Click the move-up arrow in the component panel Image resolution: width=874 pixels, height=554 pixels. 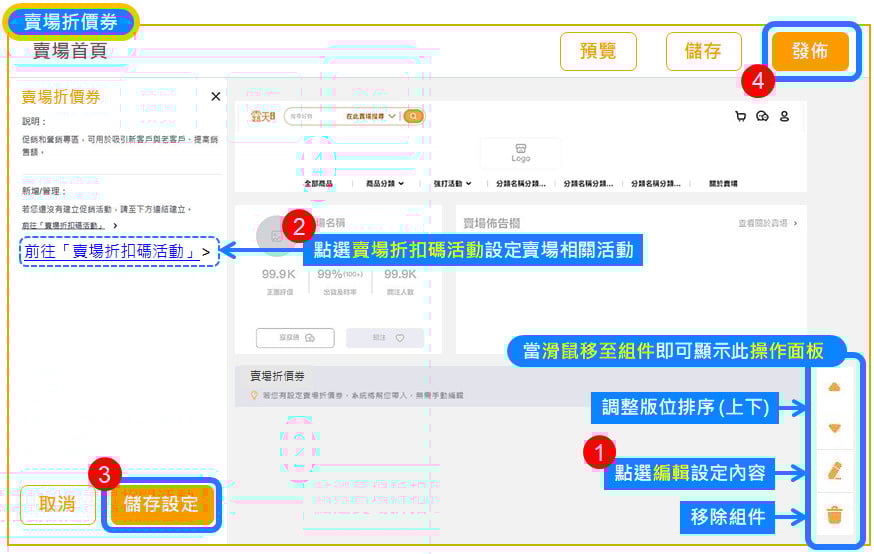coord(835,387)
